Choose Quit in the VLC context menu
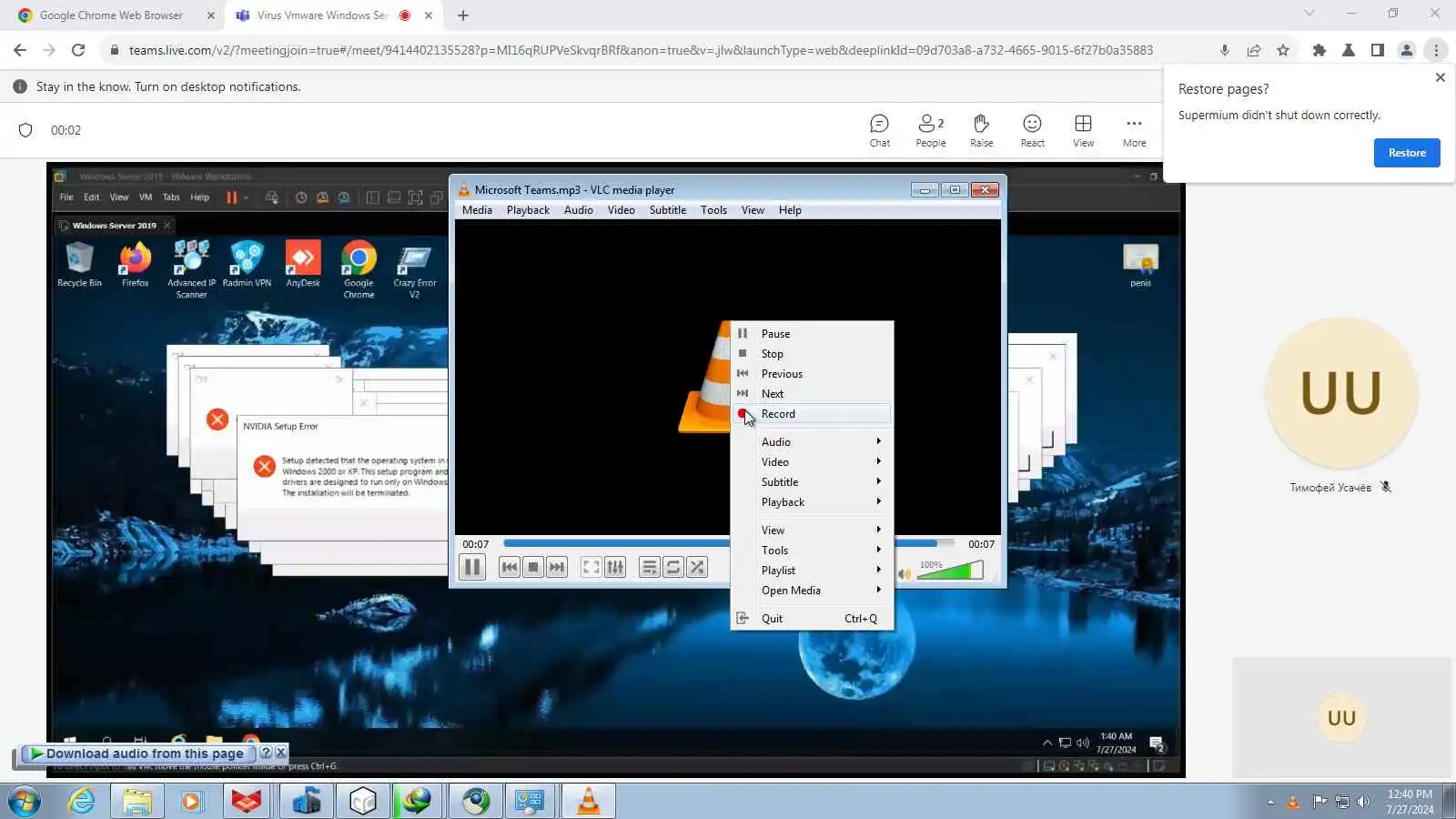This screenshot has height=819, width=1456. click(813, 619)
